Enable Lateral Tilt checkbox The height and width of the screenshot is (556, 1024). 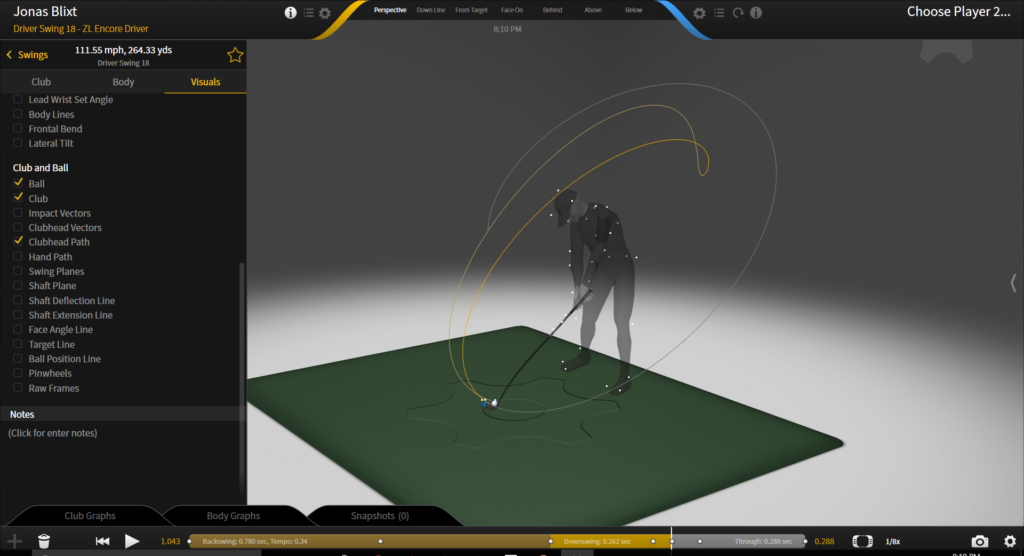(18, 143)
